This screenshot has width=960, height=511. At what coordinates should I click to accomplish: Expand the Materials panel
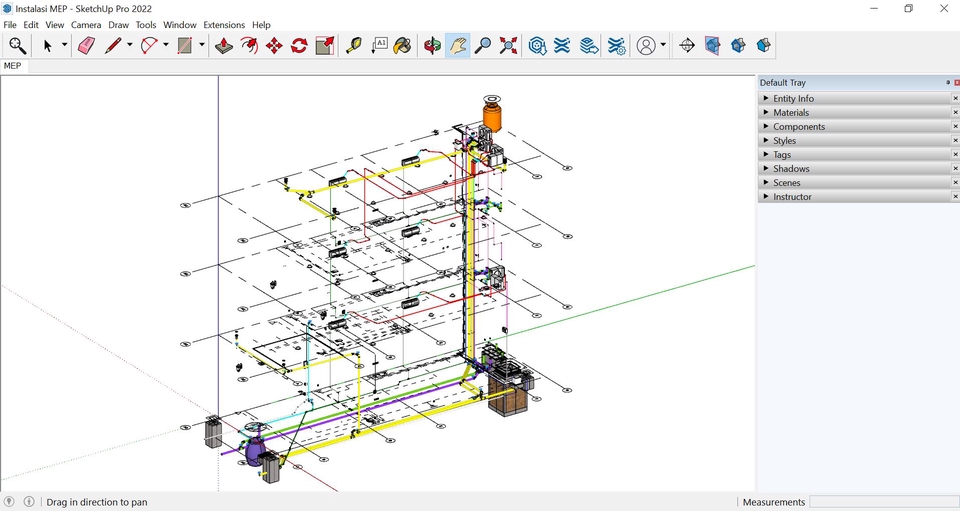855,113
